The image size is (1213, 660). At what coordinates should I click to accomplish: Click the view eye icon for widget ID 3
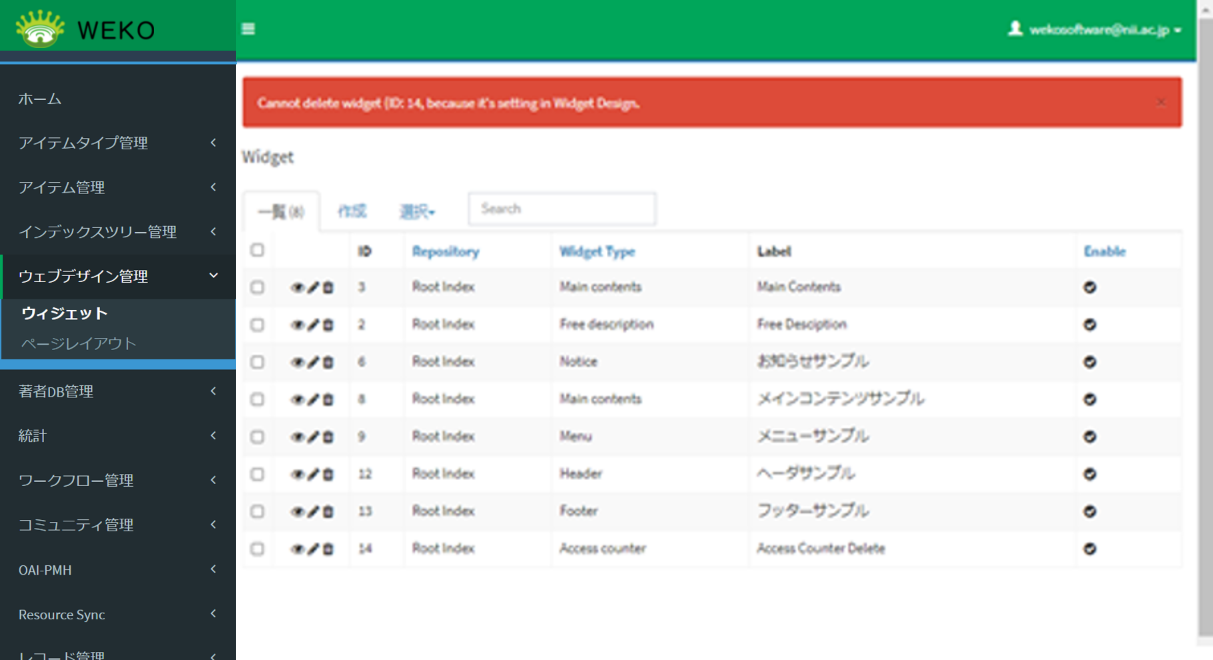tap(297, 288)
